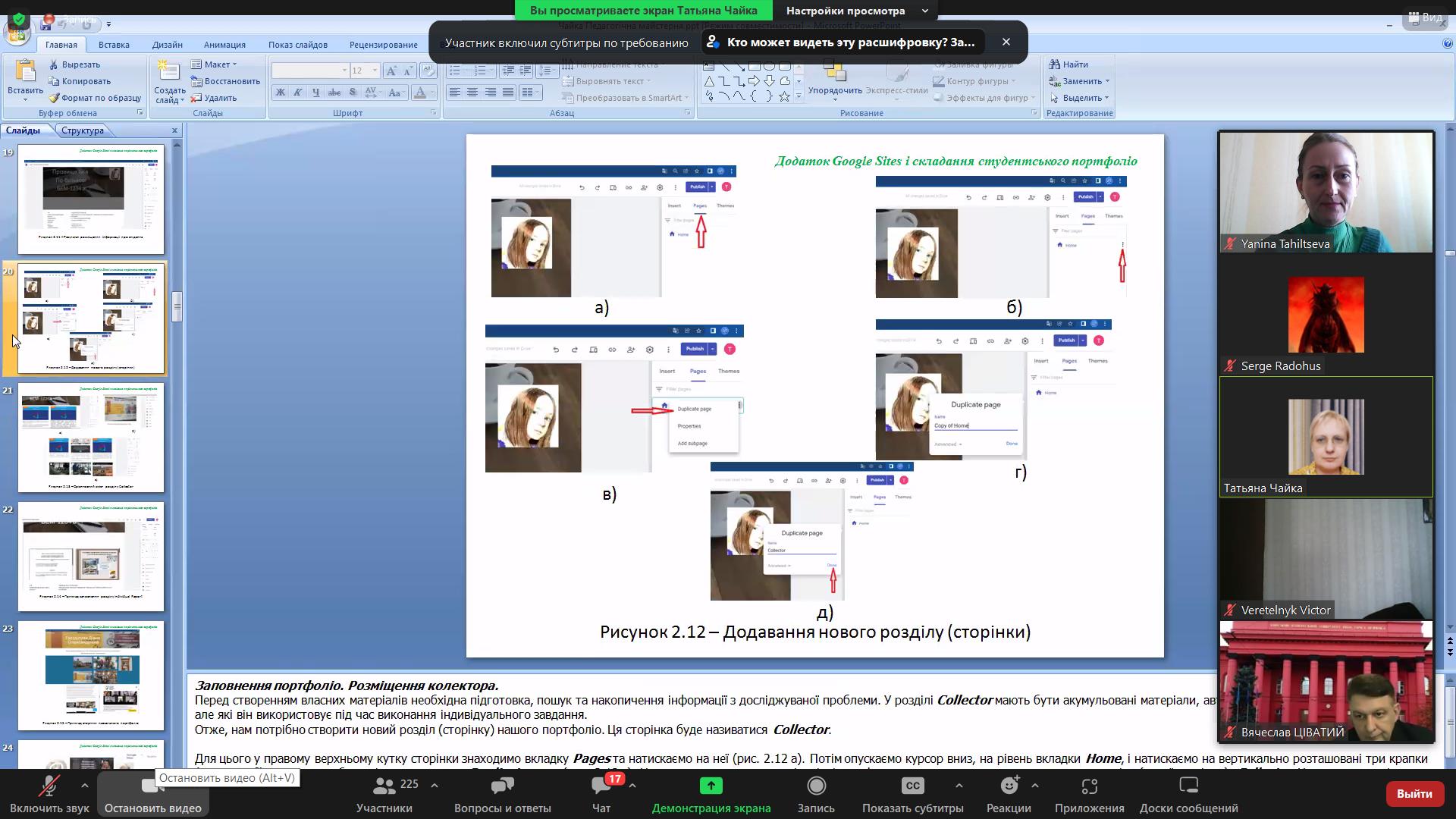Click the red Выйти leave button
The image size is (1456, 819).
1414,793
